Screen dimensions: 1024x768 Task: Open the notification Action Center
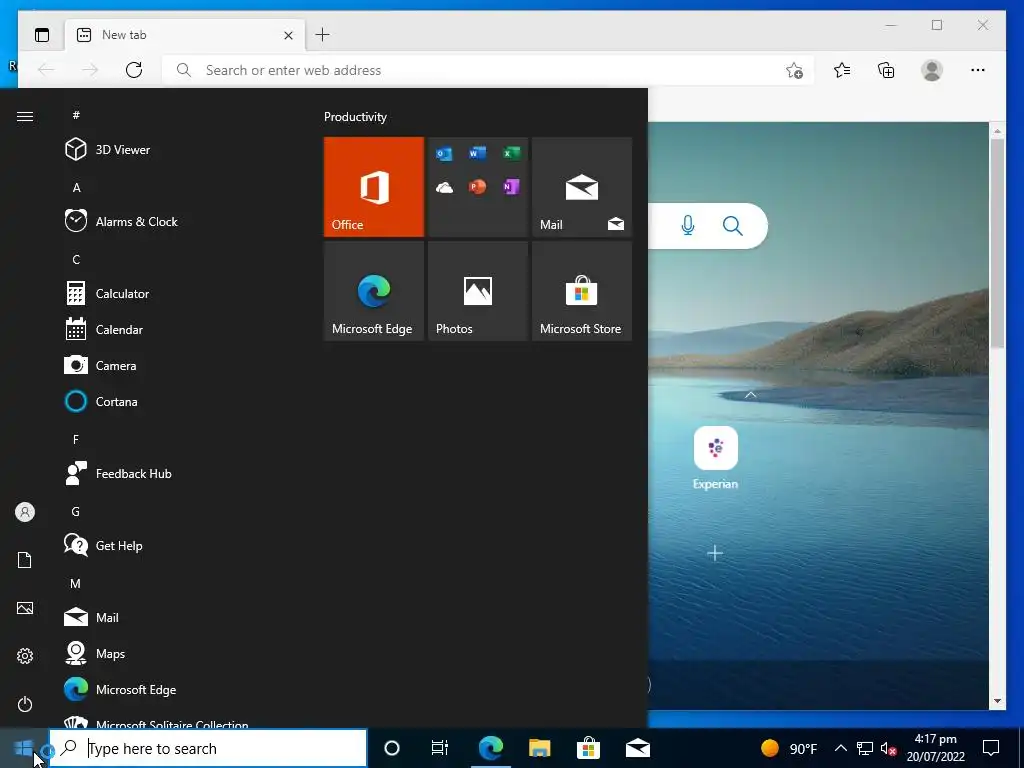coord(991,748)
